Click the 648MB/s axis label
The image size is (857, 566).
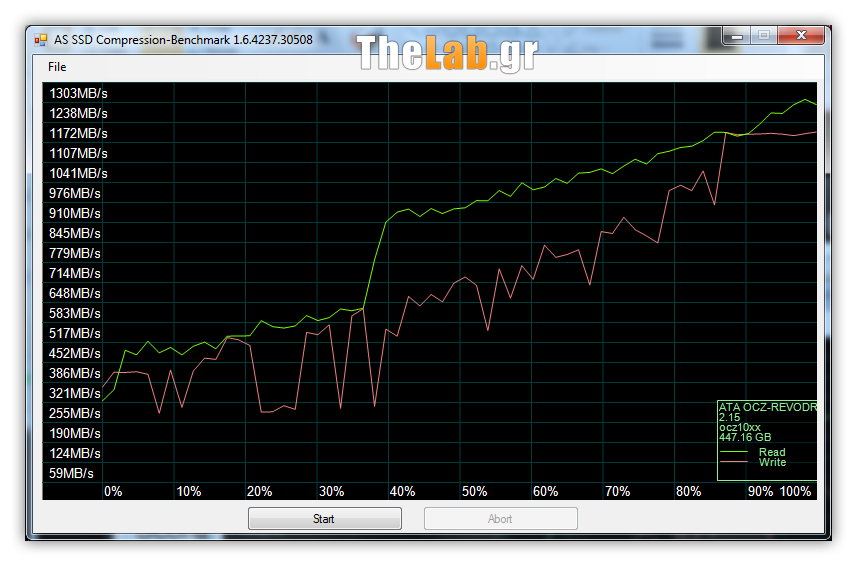click(75, 293)
